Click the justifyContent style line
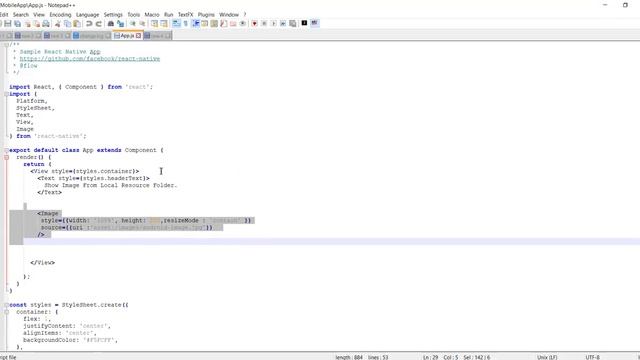 [67, 326]
